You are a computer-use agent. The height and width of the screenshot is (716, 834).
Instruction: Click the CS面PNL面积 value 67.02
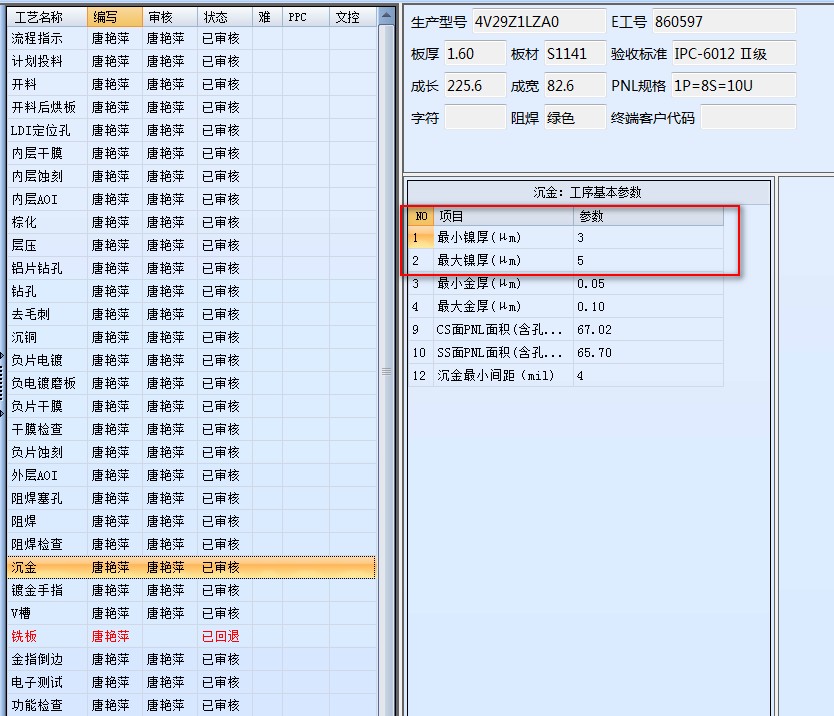[648, 329]
